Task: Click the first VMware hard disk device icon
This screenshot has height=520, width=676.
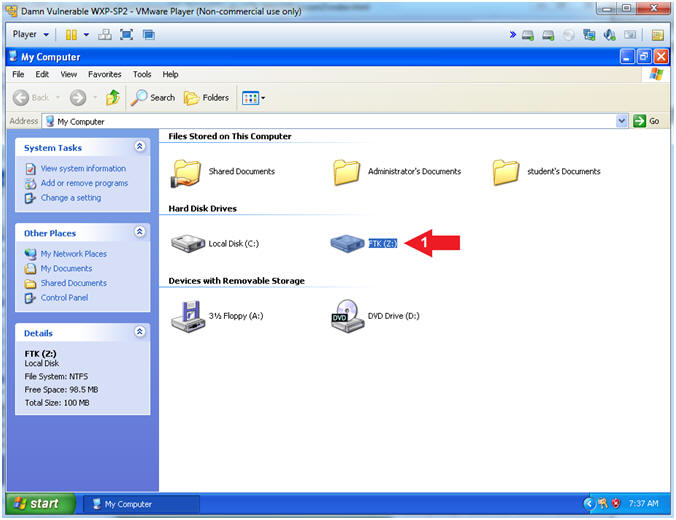Action: point(528,35)
